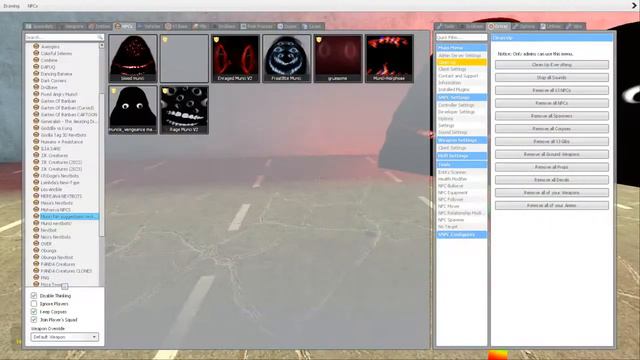Viewport: 640px width, 360px height.
Task: Switch to the Dupes tab
Action: (288, 26)
